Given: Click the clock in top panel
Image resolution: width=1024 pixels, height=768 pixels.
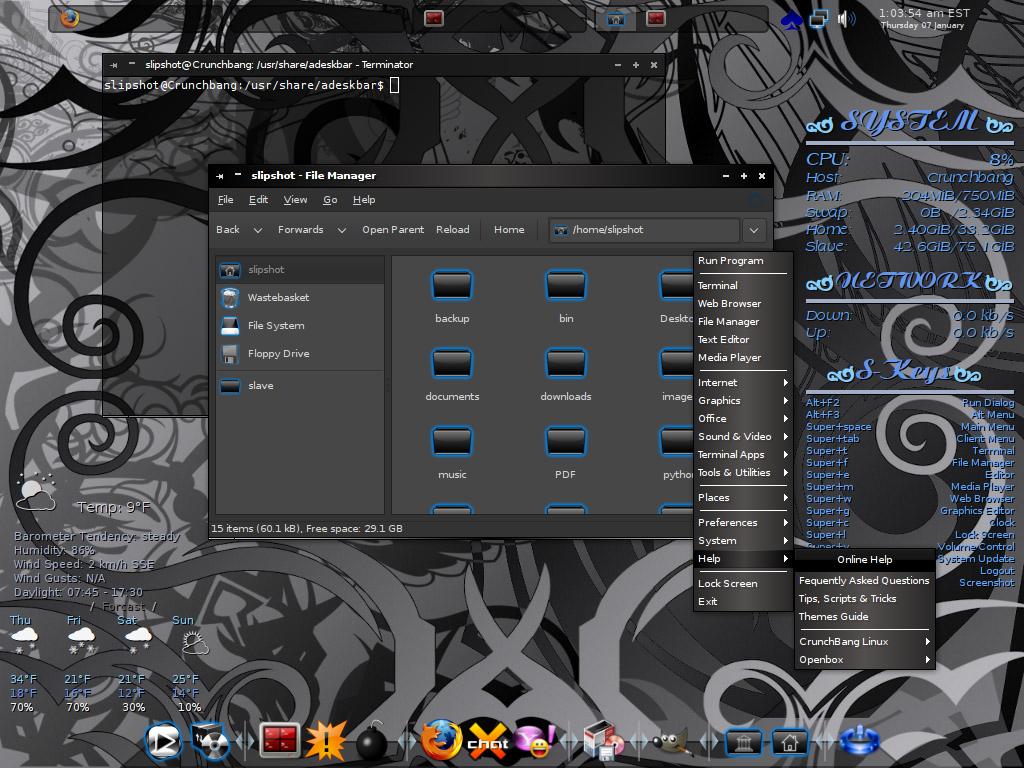Looking at the screenshot, I should pyautogui.click(x=923, y=18).
